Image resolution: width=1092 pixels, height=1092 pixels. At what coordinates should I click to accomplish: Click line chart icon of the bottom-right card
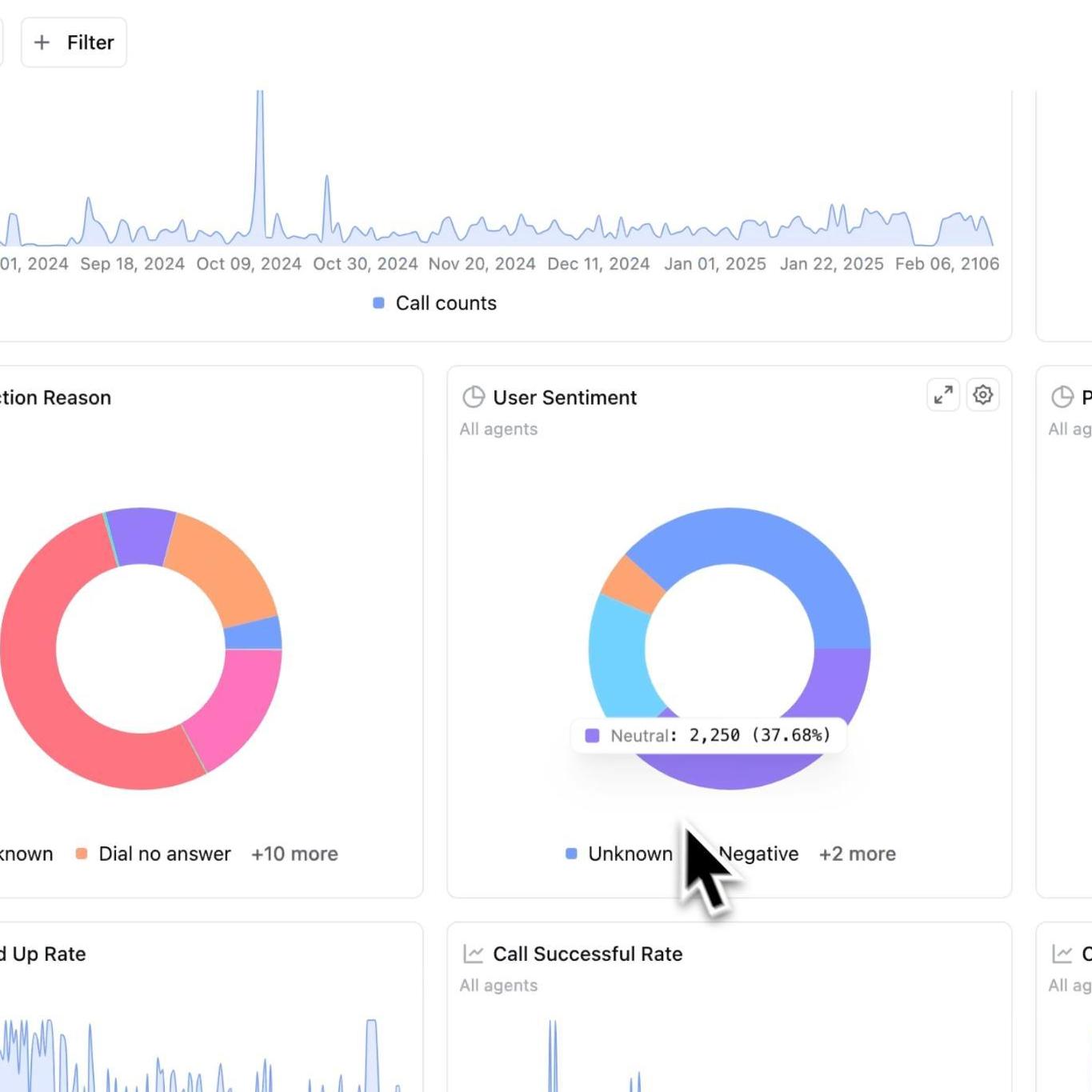1062,954
